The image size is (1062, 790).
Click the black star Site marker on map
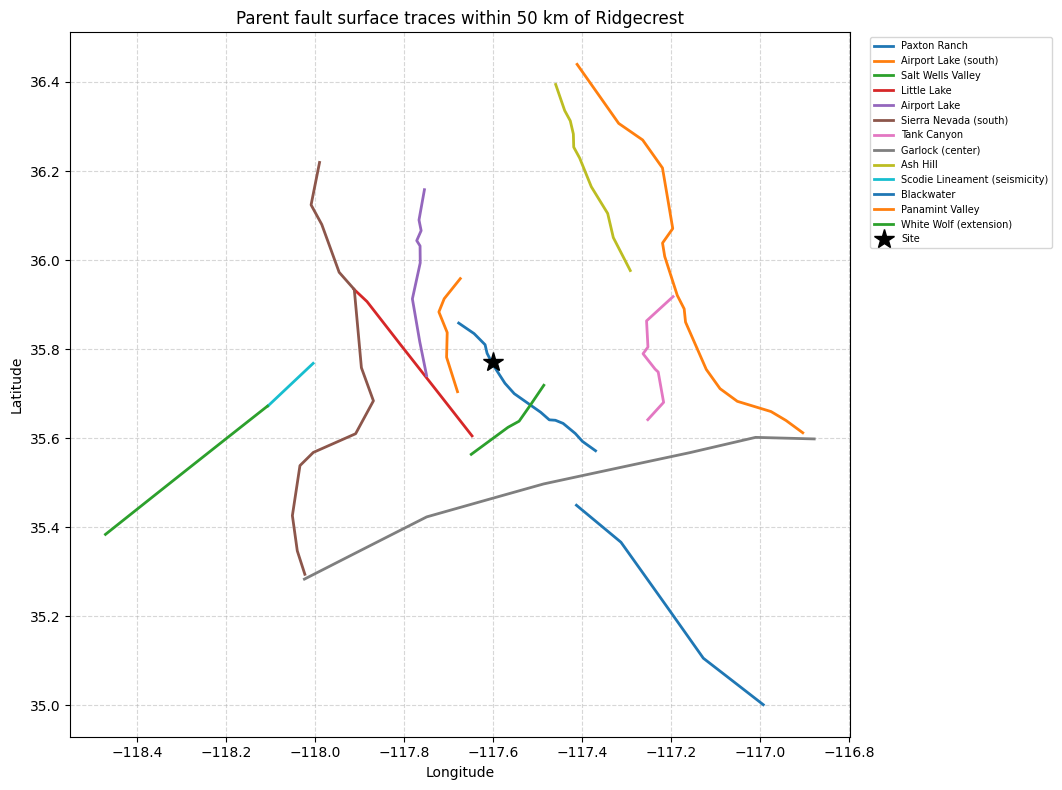(493, 362)
